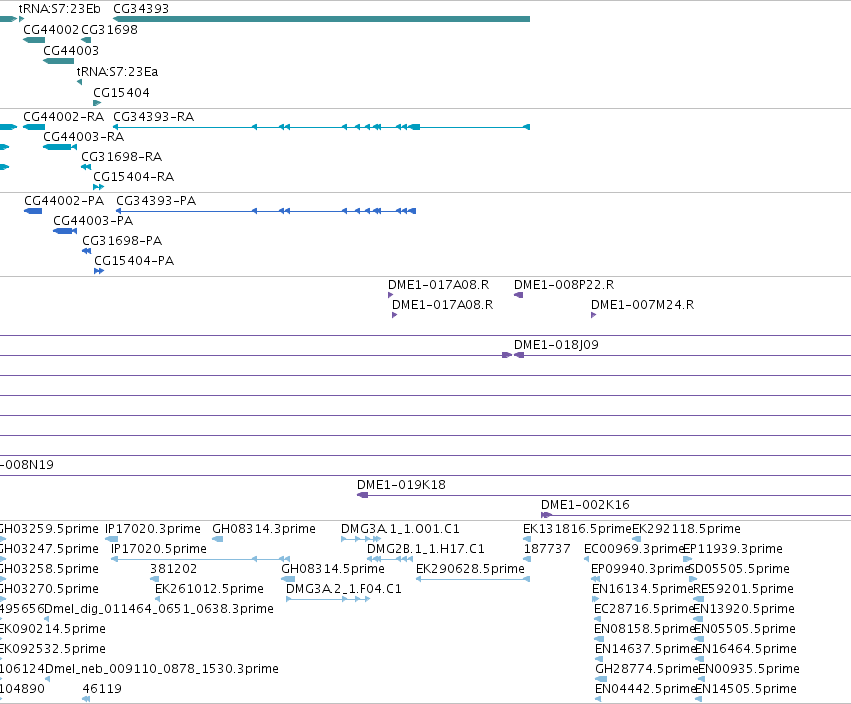This screenshot has width=851, height=704.
Task: Select GH03247.5prime EST label
Action: (x=49, y=549)
